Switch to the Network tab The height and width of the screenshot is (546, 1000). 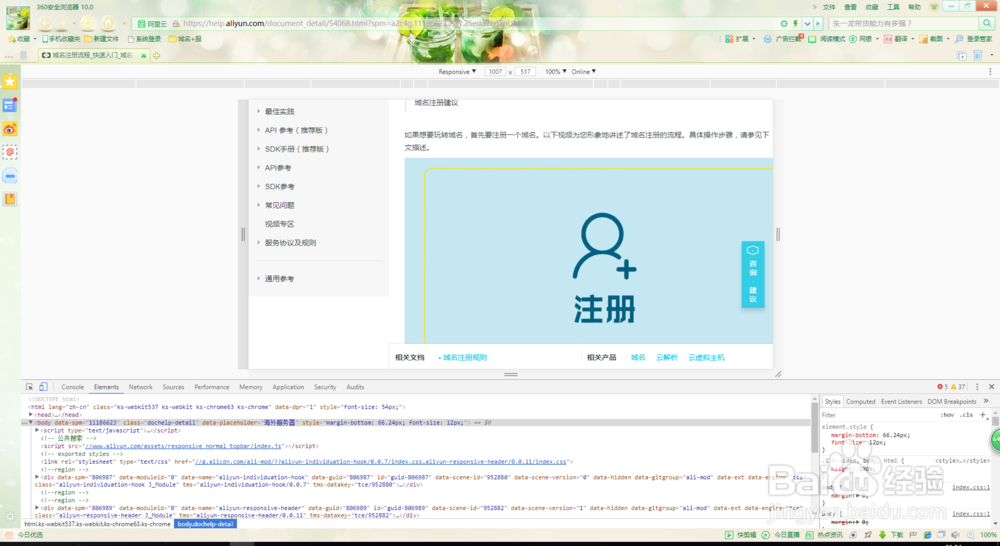(x=140, y=387)
